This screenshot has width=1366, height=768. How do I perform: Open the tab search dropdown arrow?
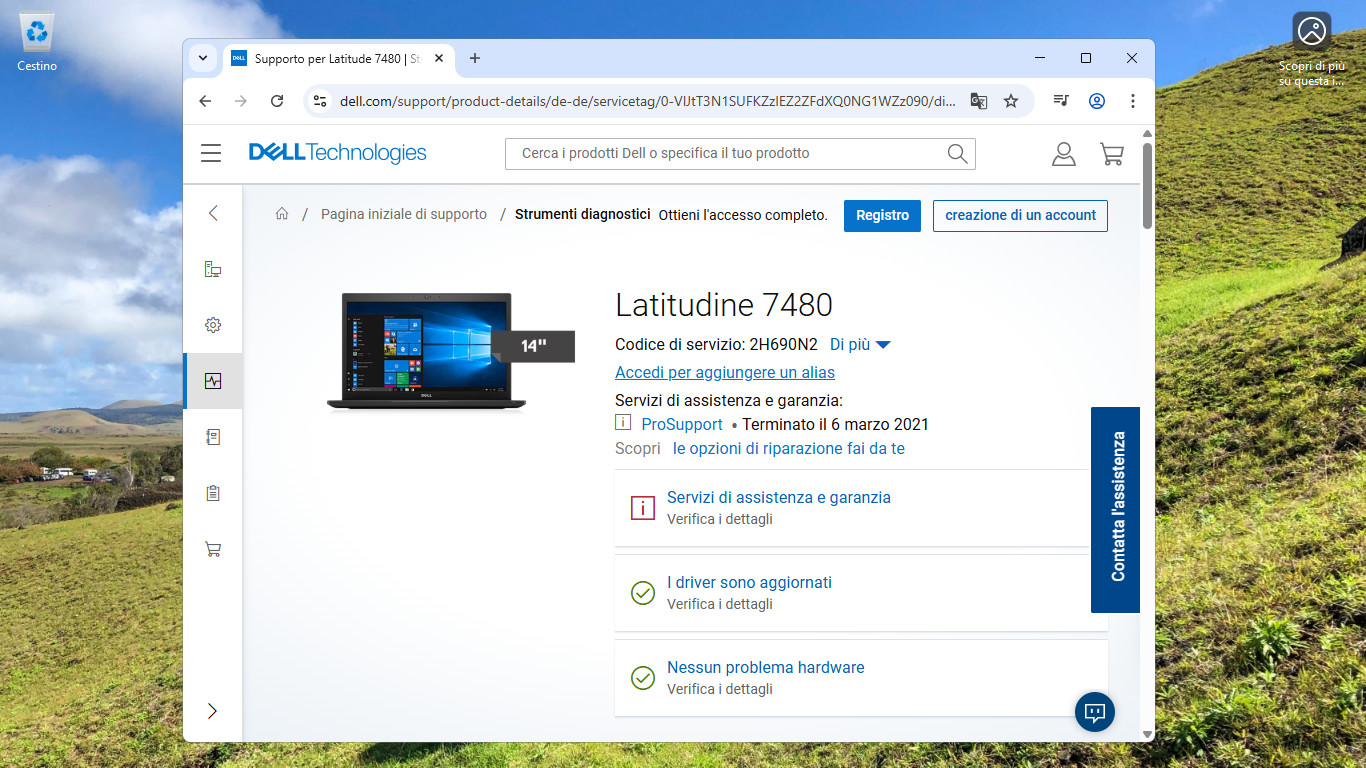(x=203, y=58)
